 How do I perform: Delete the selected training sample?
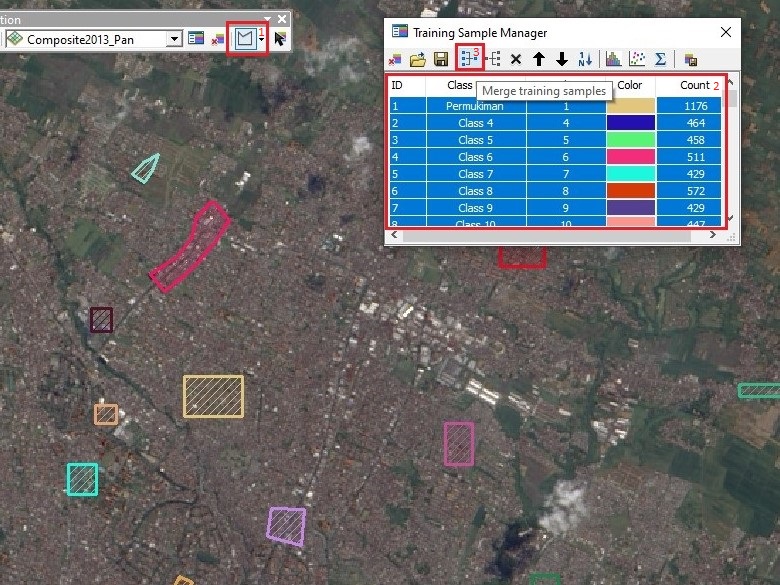[x=516, y=60]
